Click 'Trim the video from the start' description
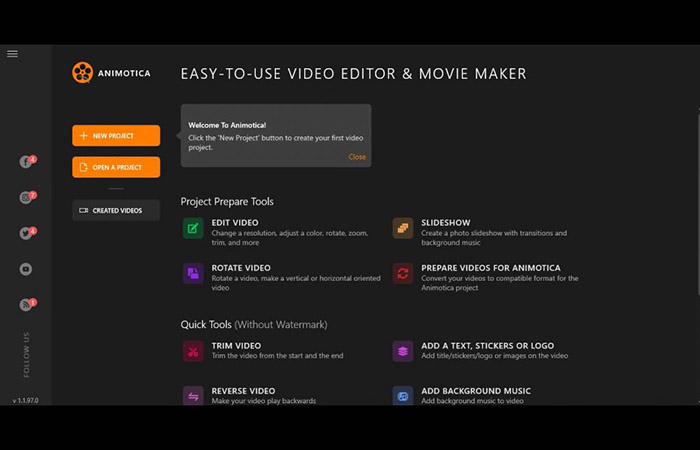Screen dimensions: 700x450 (277, 356)
